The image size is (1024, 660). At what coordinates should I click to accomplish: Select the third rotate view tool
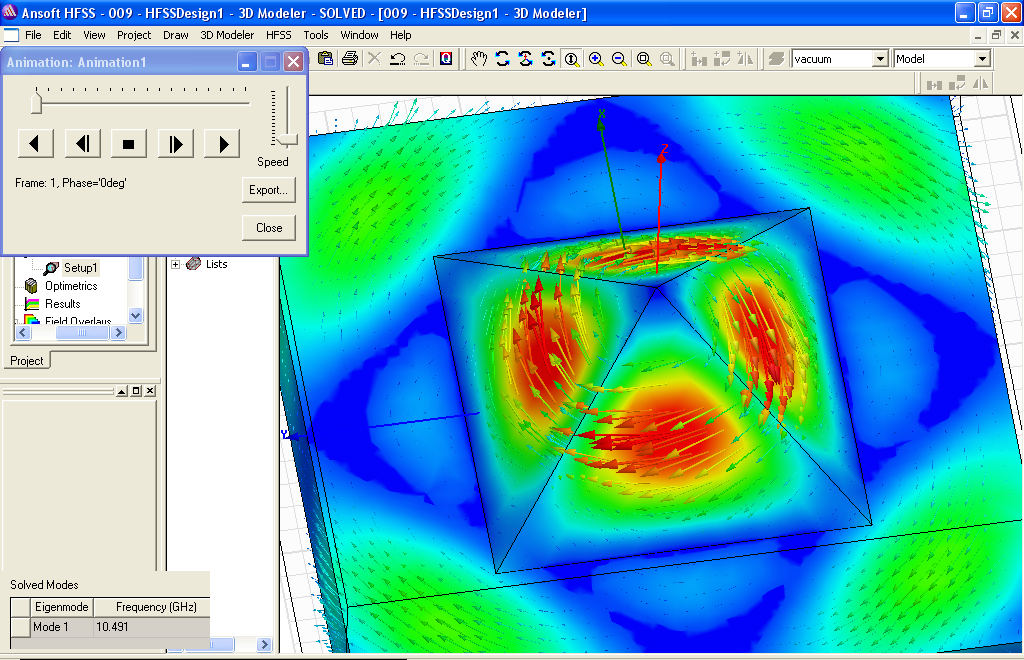(x=549, y=59)
